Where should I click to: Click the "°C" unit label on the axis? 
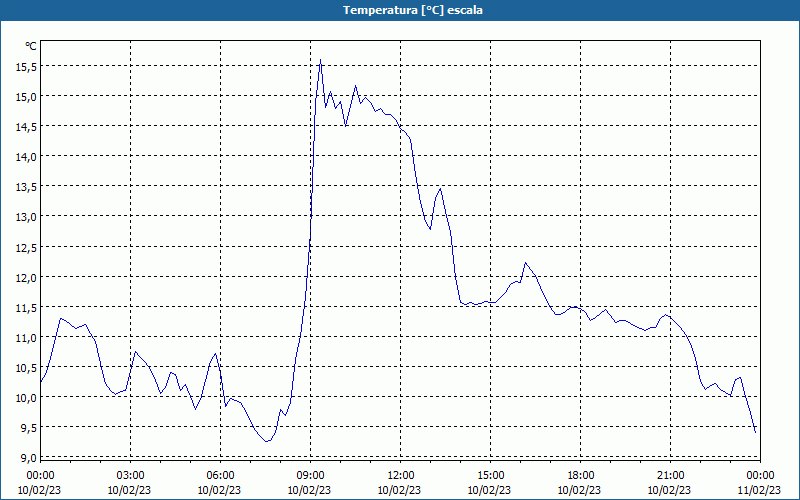(x=31, y=46)
